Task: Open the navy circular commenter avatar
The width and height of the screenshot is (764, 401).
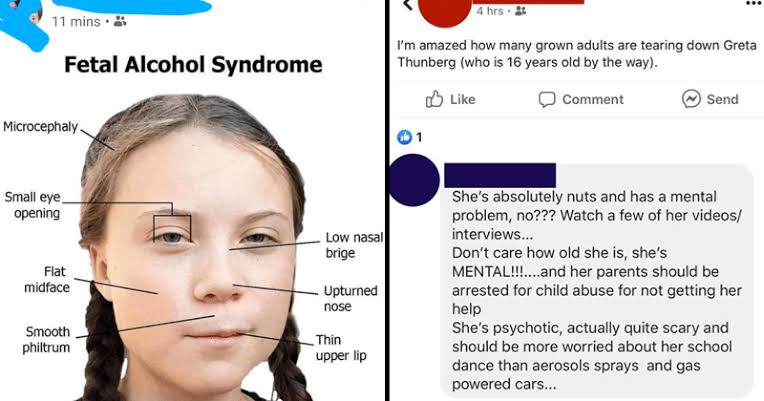Action: tap(414, 180)
